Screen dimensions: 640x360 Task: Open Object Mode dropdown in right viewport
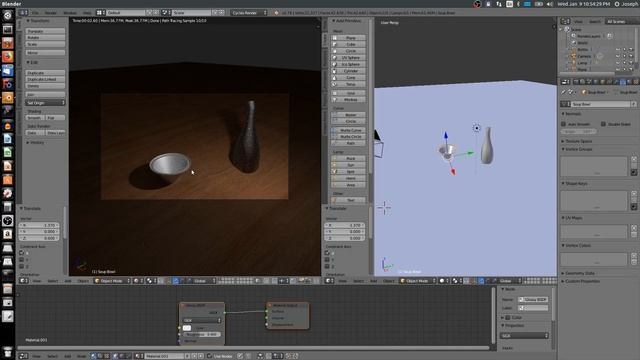418,281
